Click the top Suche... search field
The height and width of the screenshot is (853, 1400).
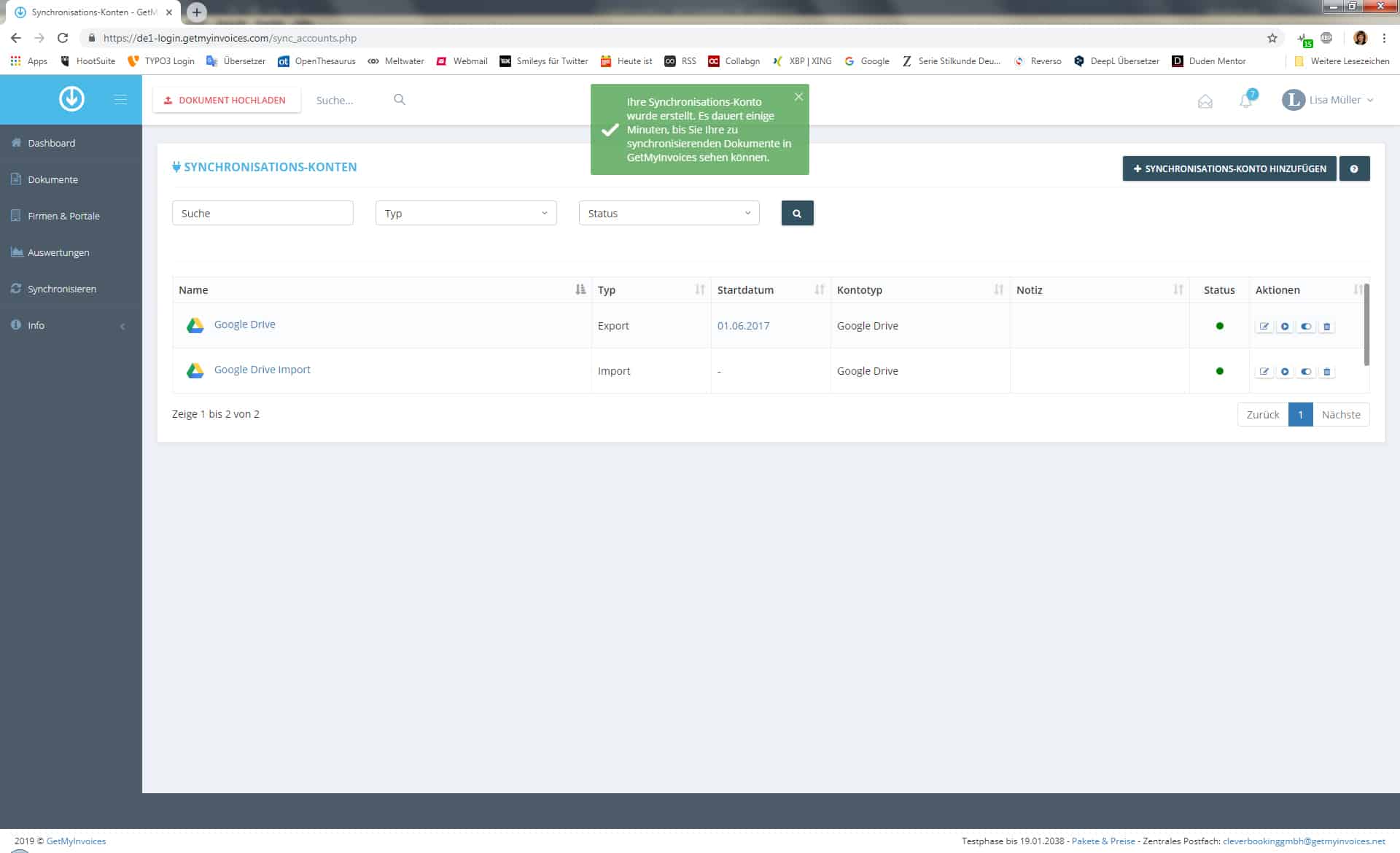(350, 100)
